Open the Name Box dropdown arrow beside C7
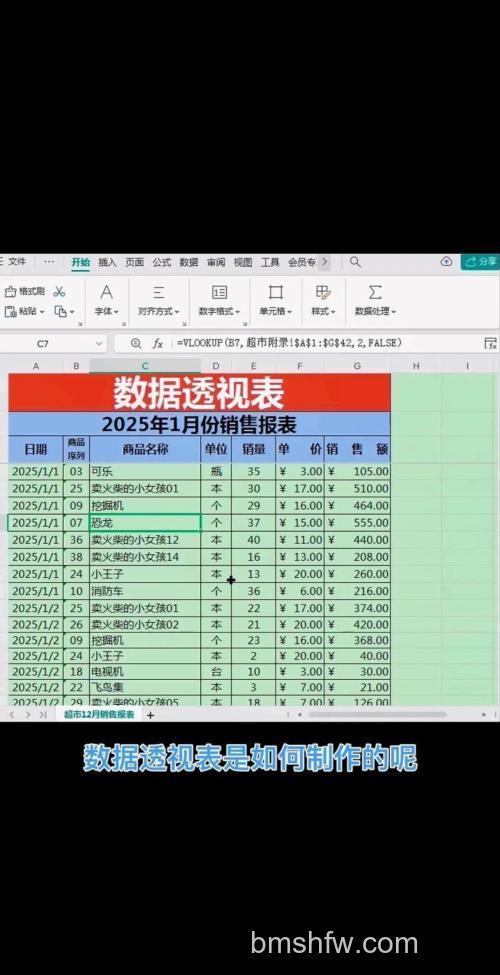This screenshot has width=500, height=975. click(x=99, y=343)
